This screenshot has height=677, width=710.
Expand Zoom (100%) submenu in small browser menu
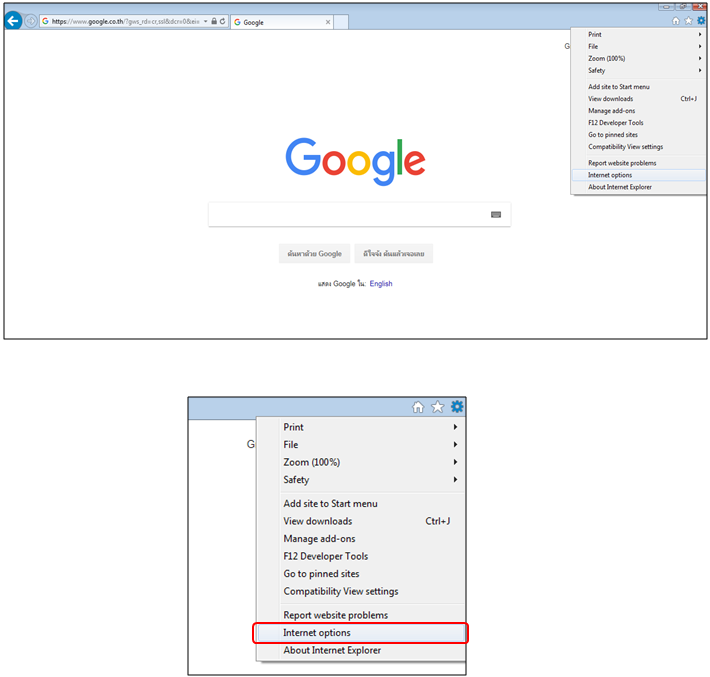click(638, 58)
